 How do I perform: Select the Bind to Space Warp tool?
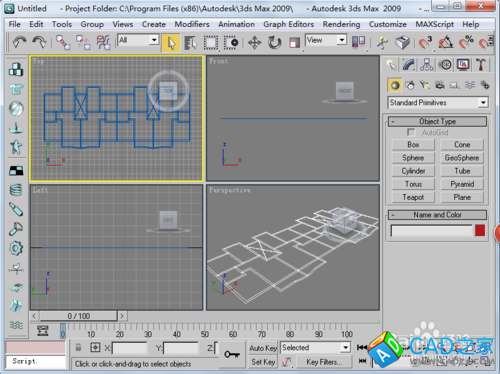103,43
